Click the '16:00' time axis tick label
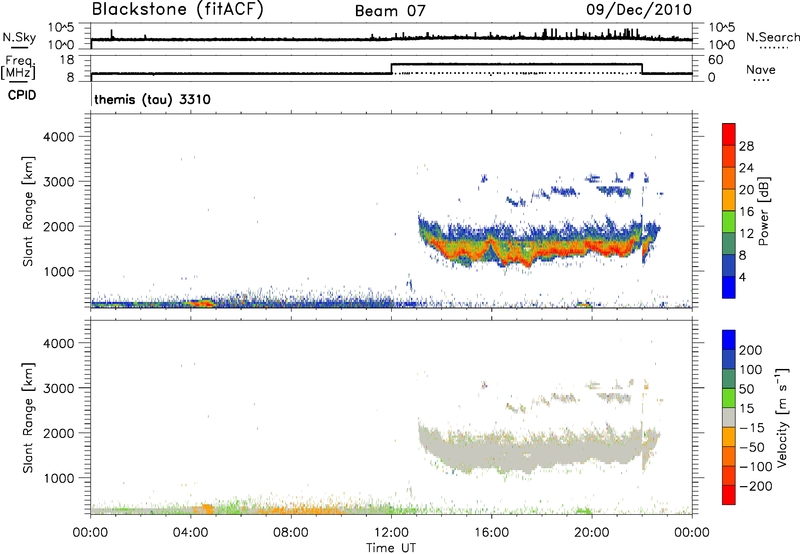Image resolution: width=800 pixels, height=554 pixels. coord(491,533)
